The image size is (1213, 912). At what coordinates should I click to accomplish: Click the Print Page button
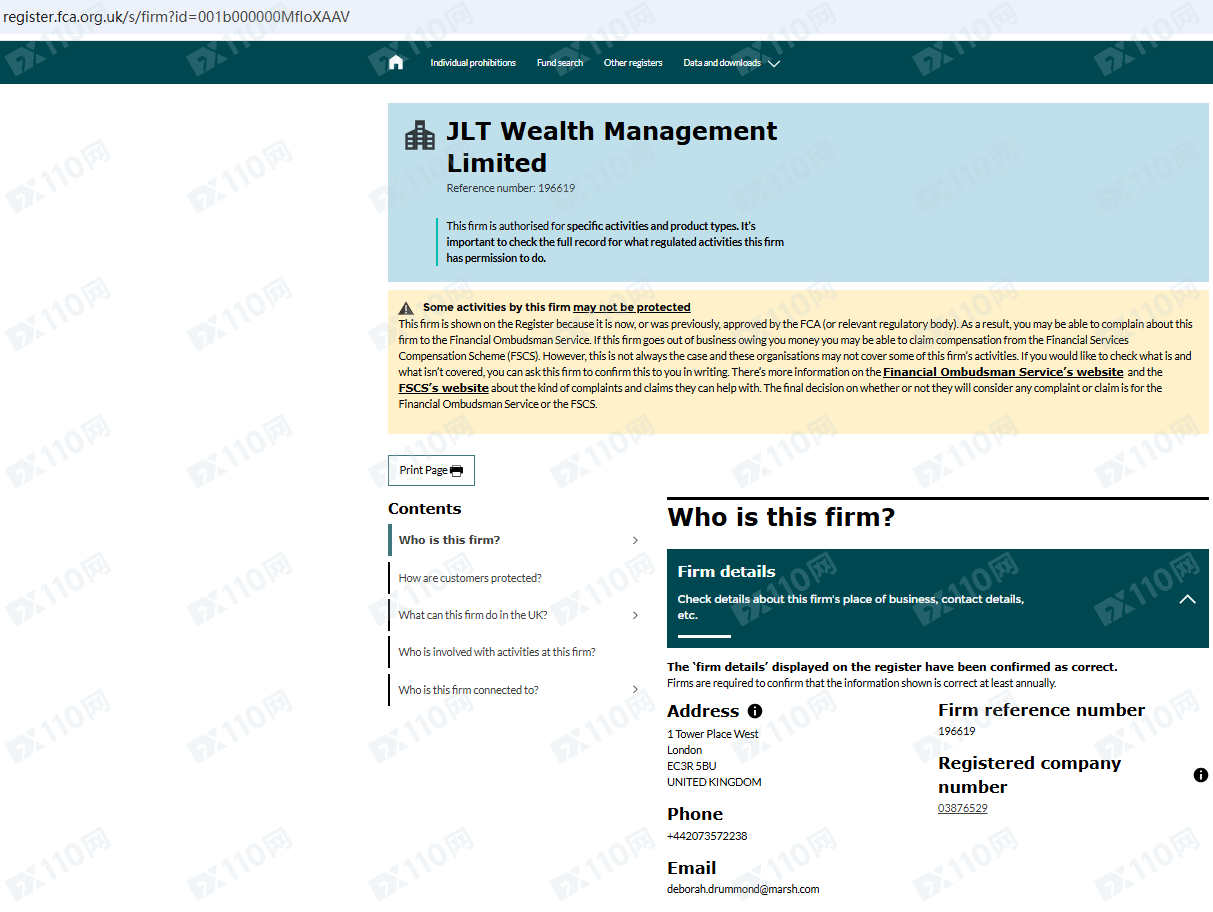(x=431, y=470)
